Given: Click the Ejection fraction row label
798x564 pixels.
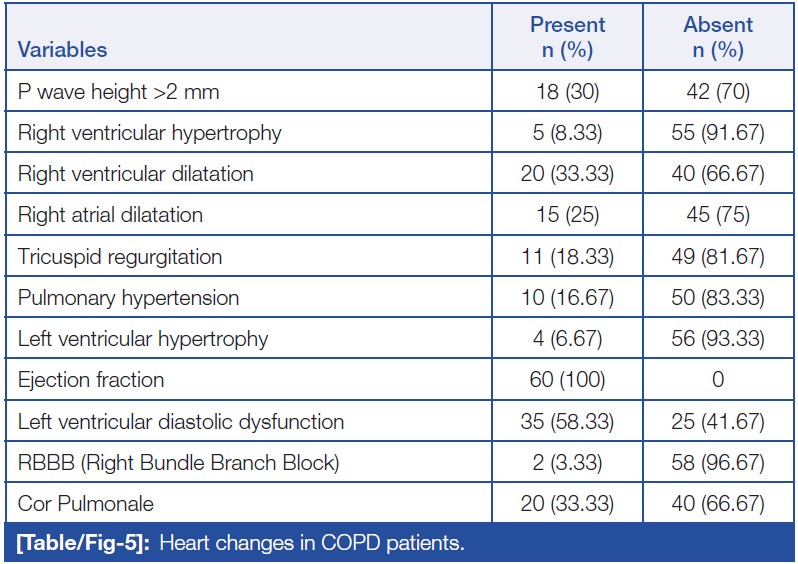Looking at the screenshot, I should 91,380.
